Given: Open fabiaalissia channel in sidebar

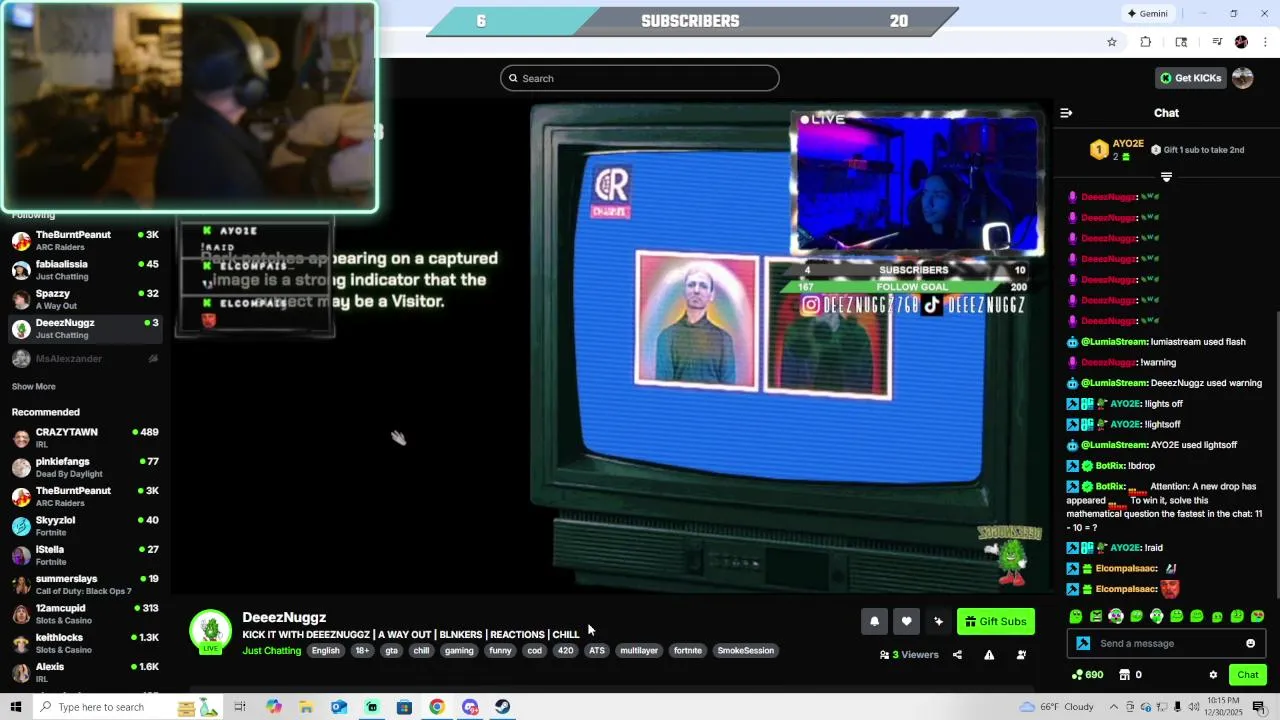Looking at the screenshot, I should click(85, 270).
